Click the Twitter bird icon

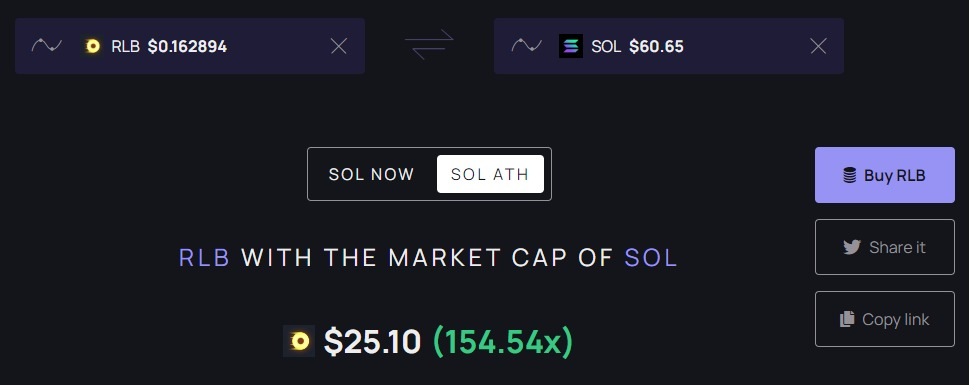tap(852, 247)
